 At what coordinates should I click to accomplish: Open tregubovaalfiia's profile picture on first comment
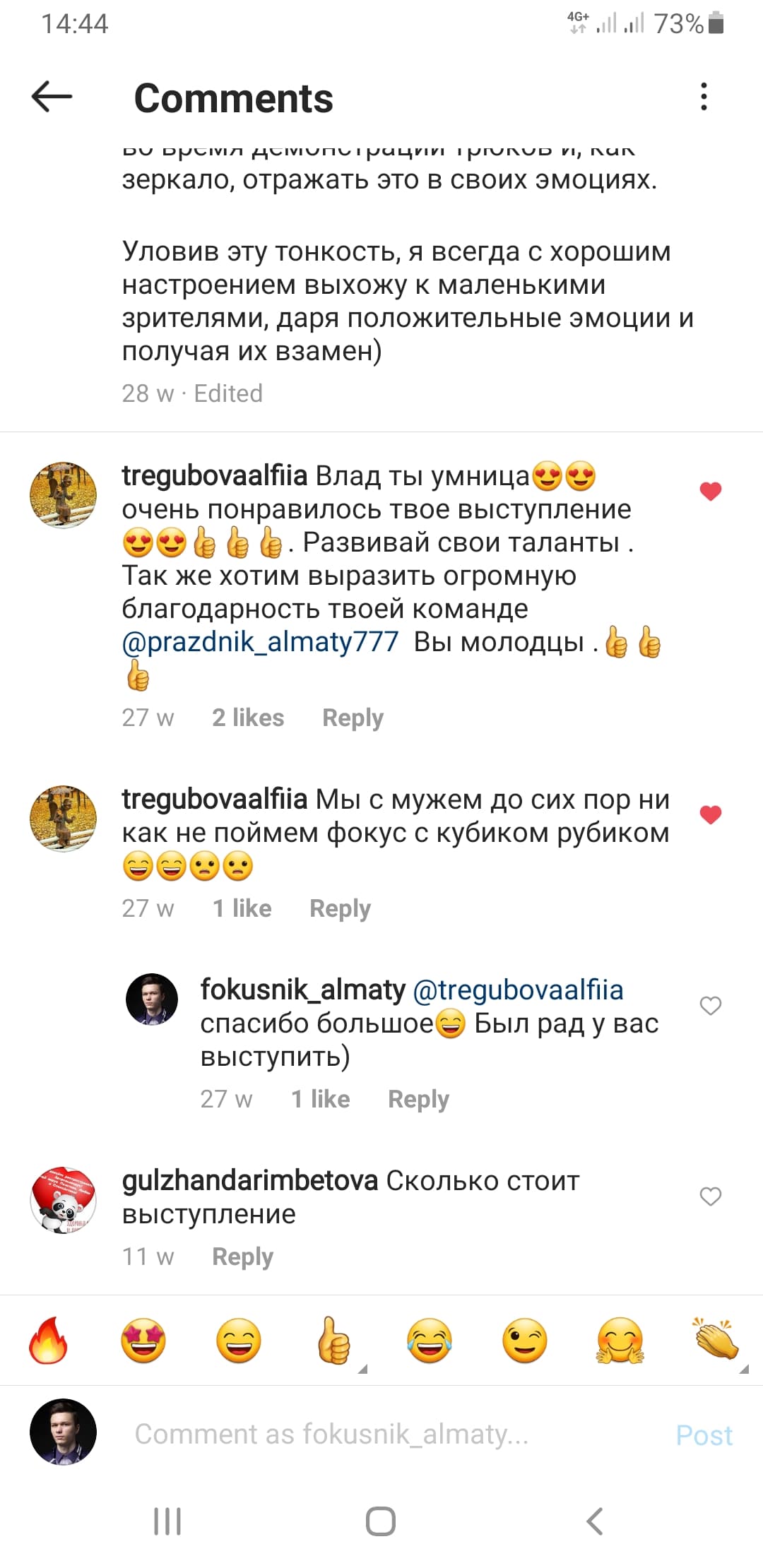pos(64,494)
